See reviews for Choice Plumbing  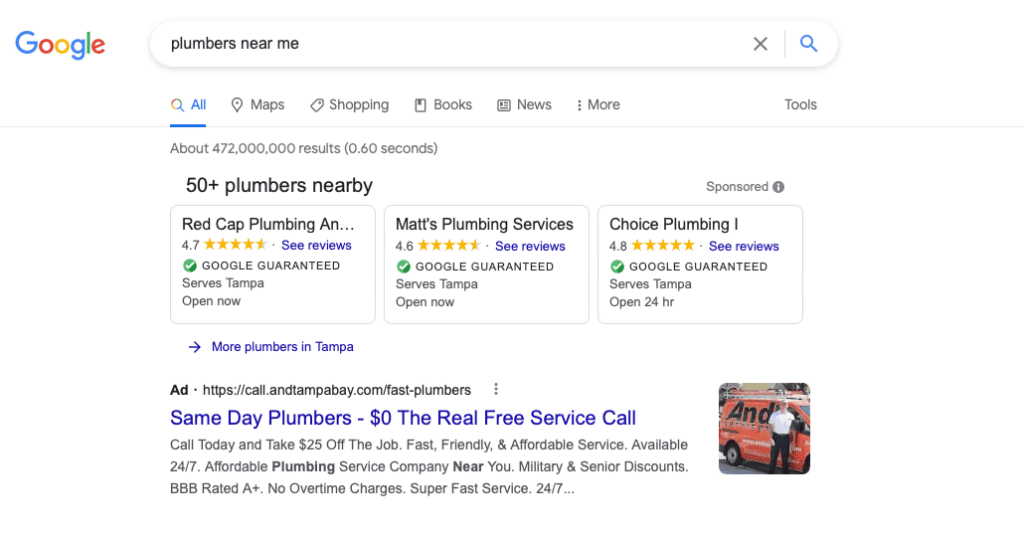[744, 246]
